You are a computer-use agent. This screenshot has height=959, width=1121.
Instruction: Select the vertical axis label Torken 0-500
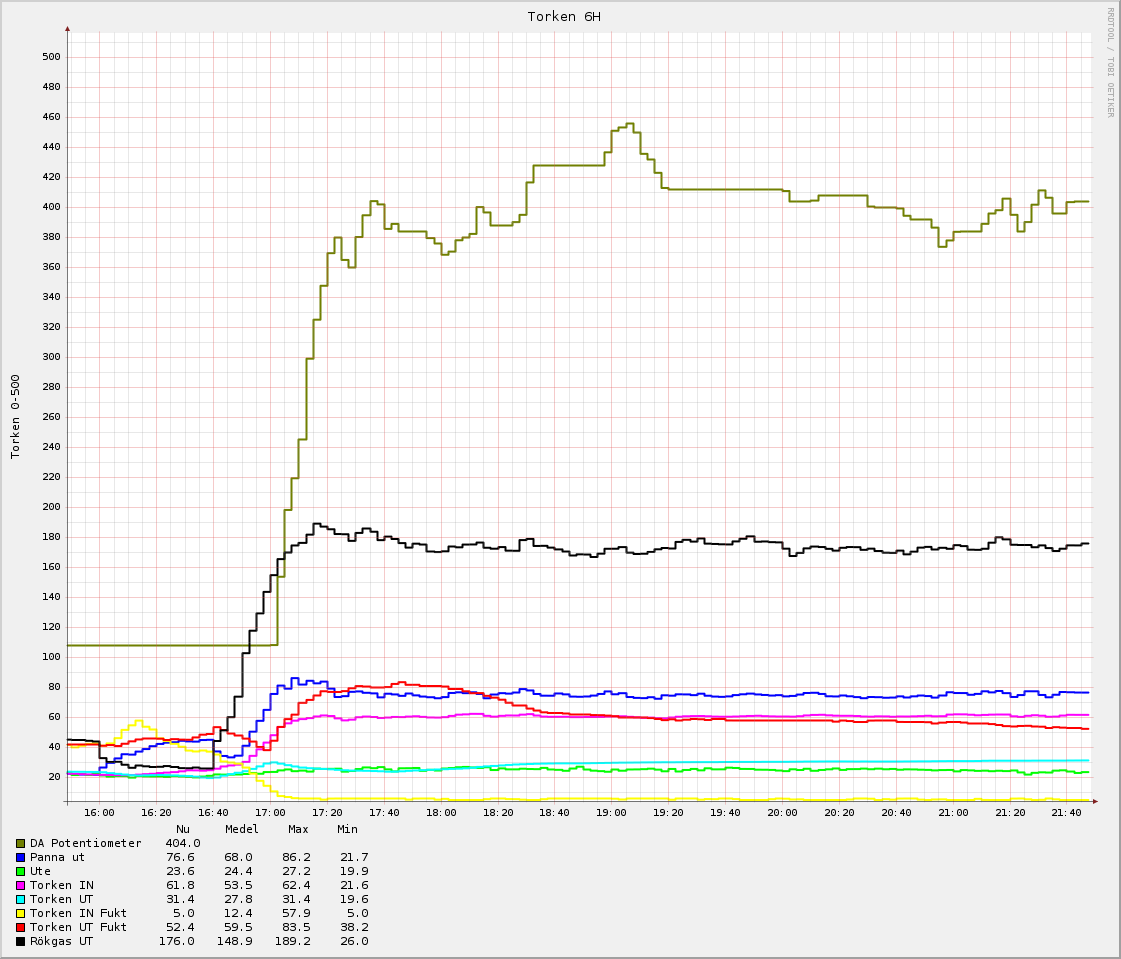point(15,416)
